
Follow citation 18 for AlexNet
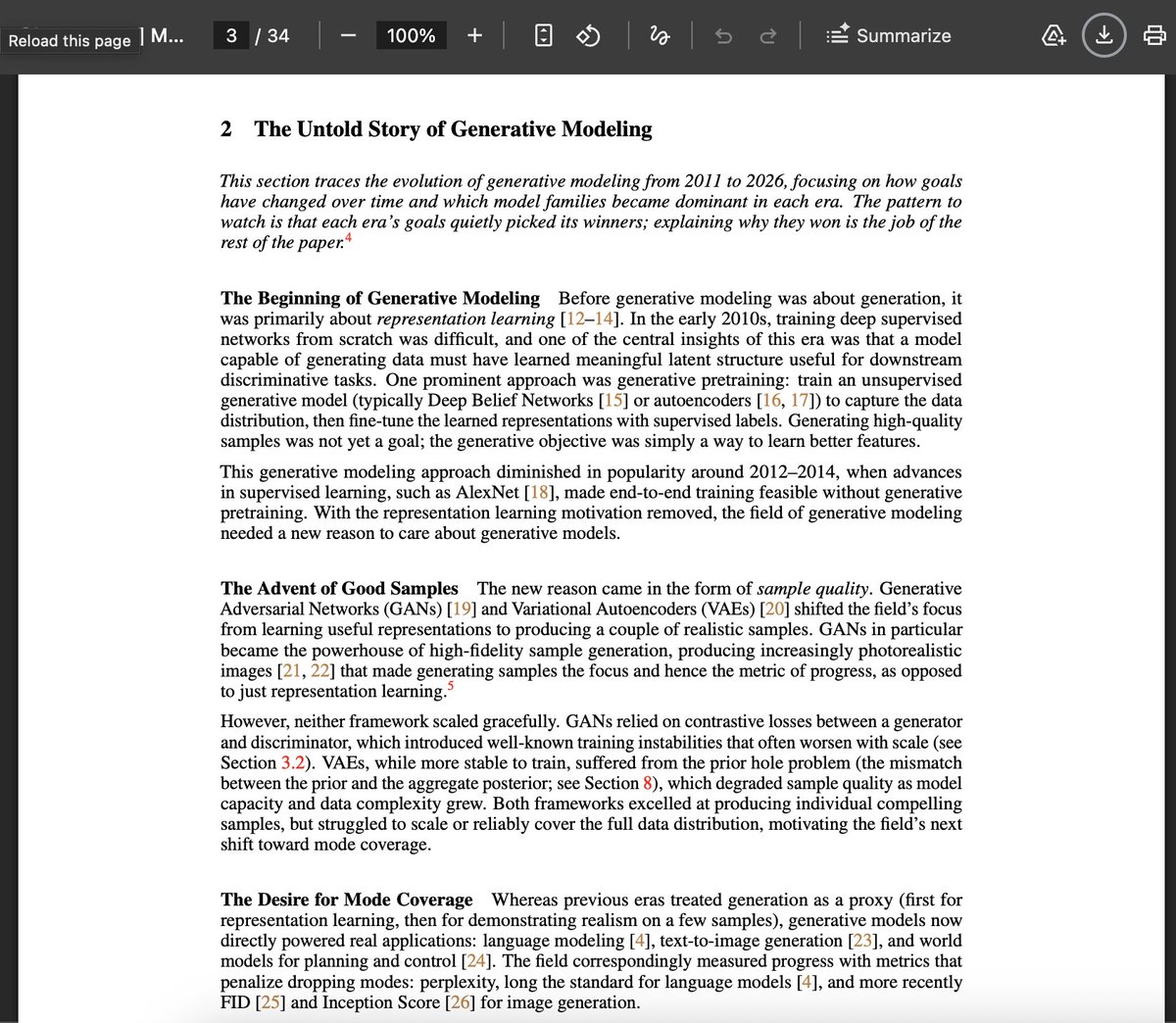tap(539, 492)
